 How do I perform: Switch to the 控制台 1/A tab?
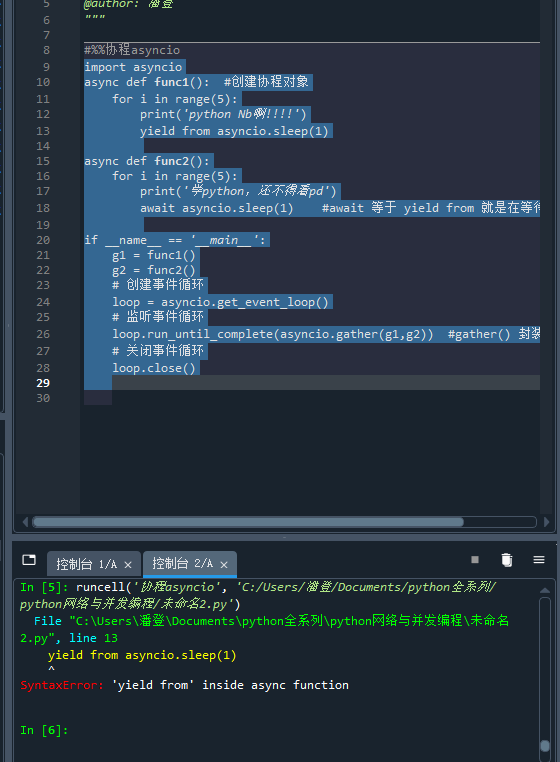[86, 564]
